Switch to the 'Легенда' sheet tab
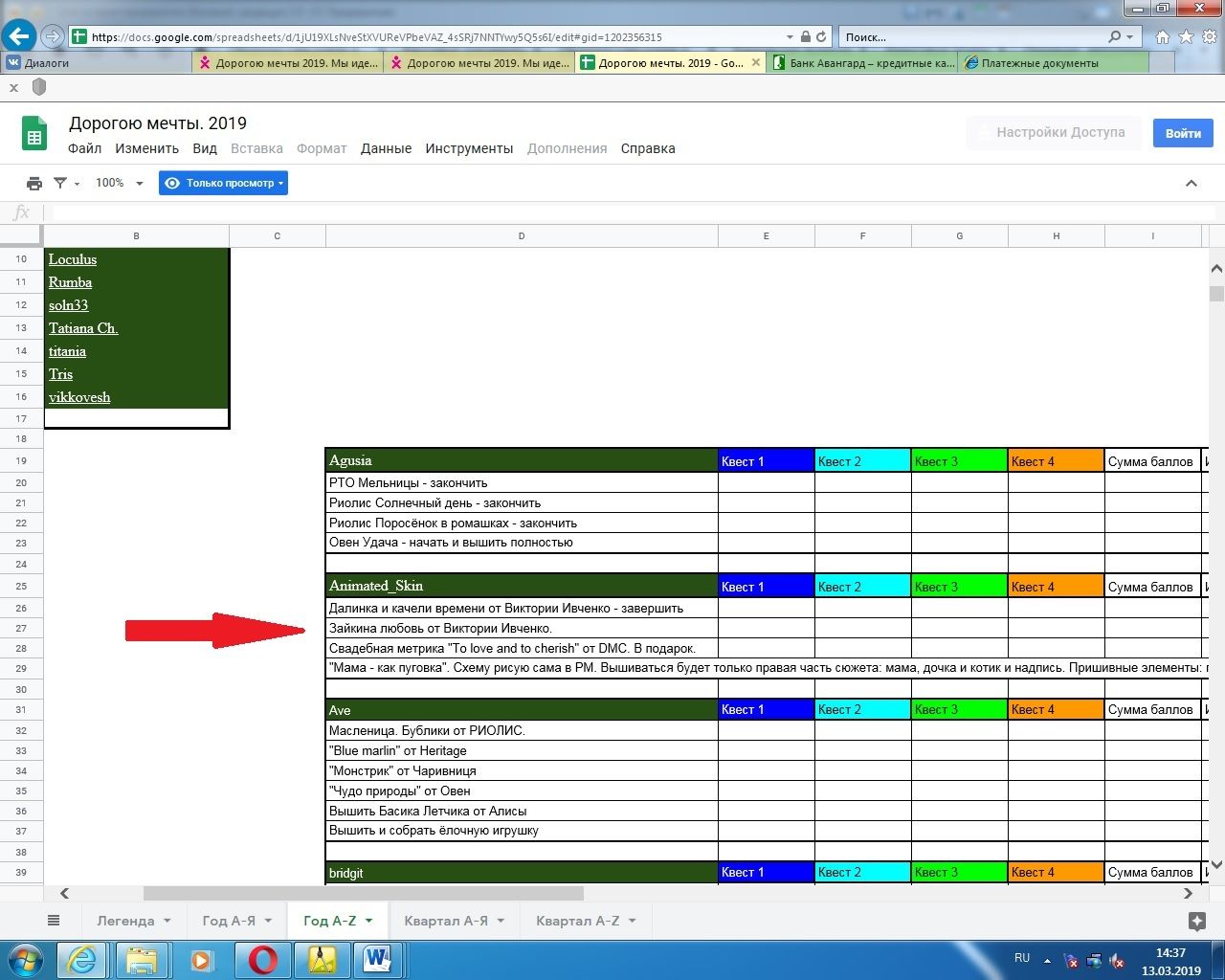This screenshot has width=1225, height=980. [x=124, y=921]
